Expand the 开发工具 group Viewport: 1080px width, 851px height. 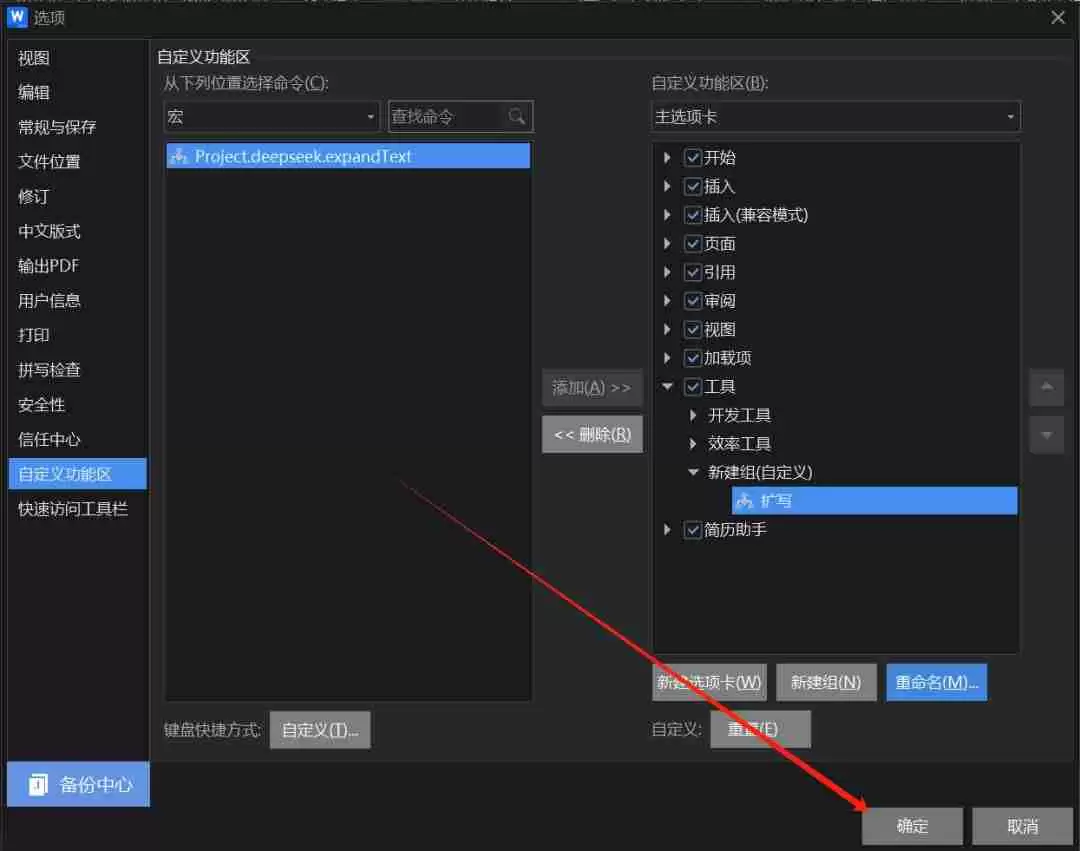pos(694,415)
